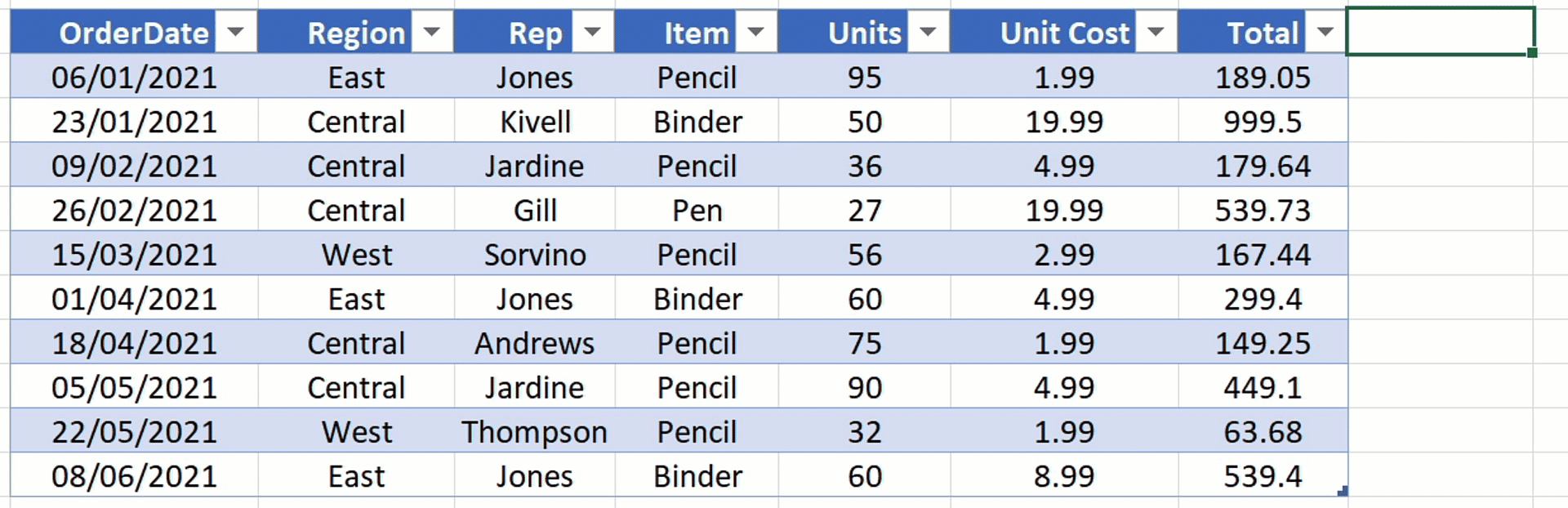Open the Region column filter dropdown
Image resolution: width=1568 pixels, height=508 pixels.
pyautogui.click(x=432, y=33)
